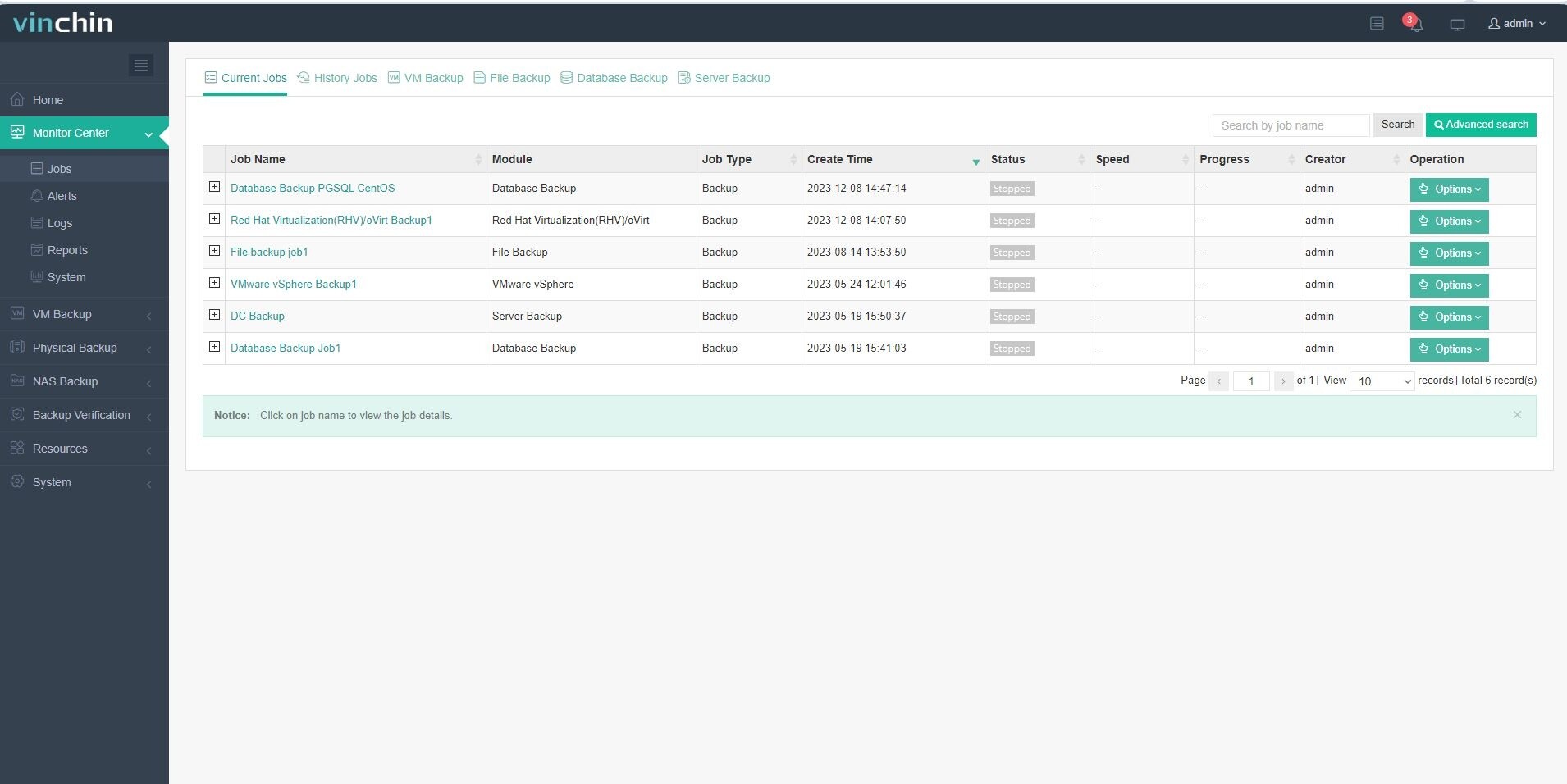Click the Vinchin logo
1567x784 pixels.
[63, 23]
